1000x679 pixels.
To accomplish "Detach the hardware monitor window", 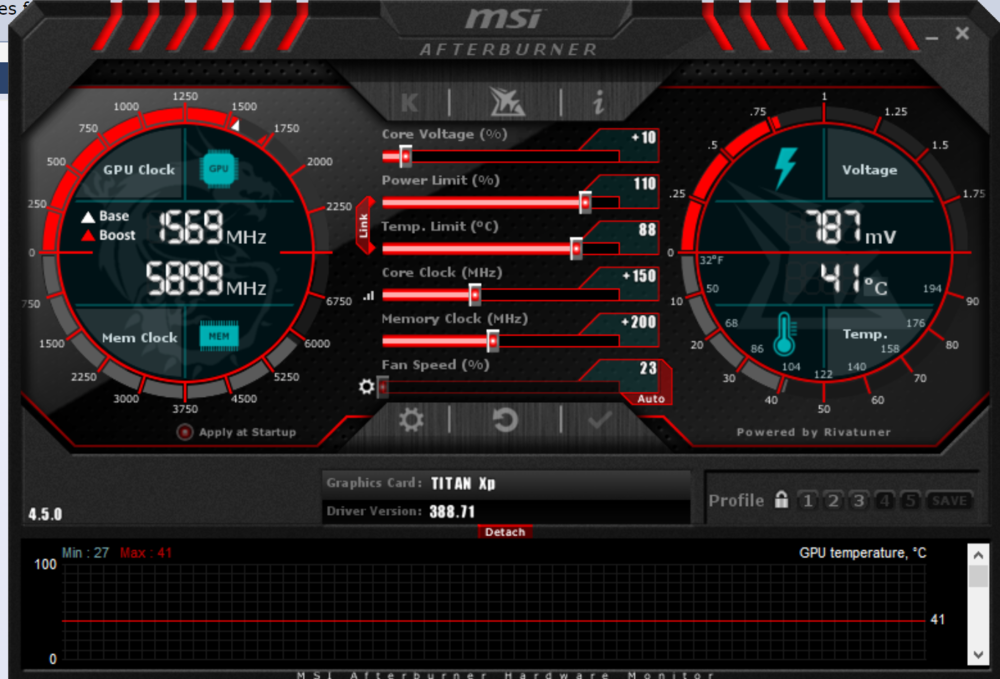I will click(x=505, y=532).
